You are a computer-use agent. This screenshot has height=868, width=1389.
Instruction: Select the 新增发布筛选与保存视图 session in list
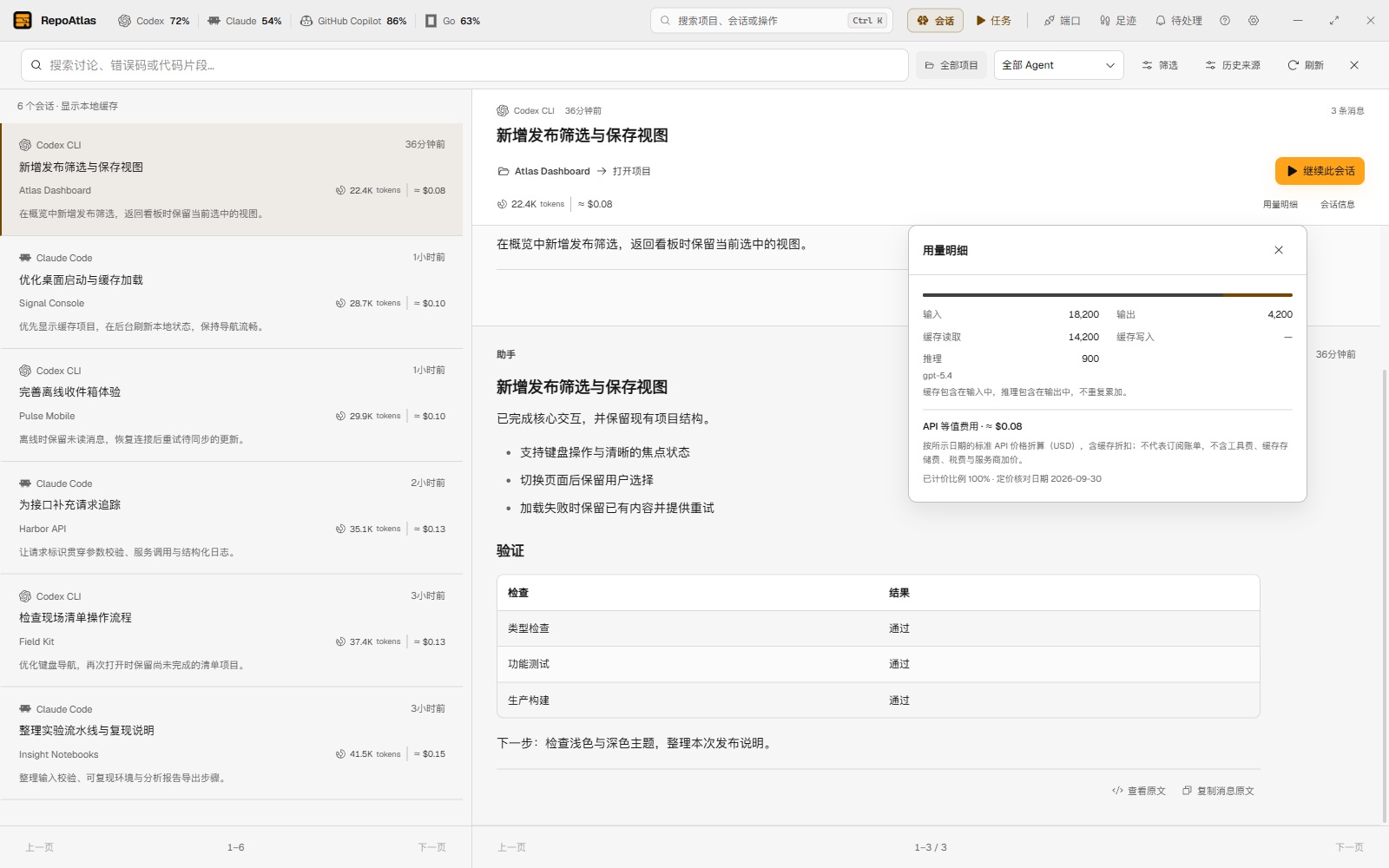(232, 180)
